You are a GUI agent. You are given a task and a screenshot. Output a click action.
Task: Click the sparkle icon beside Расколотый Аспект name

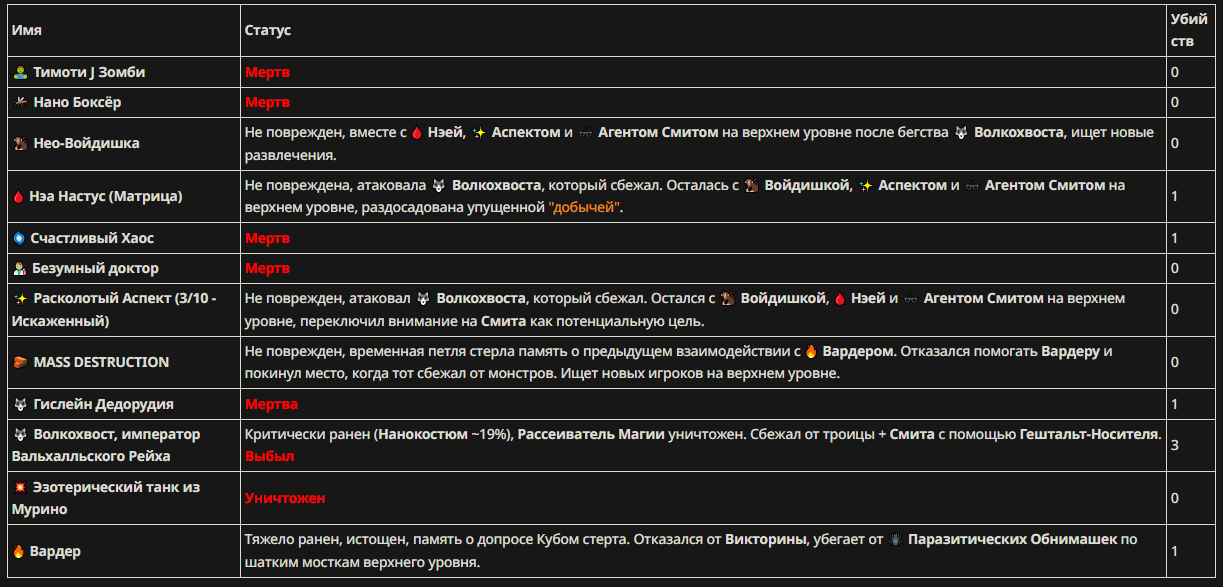coord(20,298)
